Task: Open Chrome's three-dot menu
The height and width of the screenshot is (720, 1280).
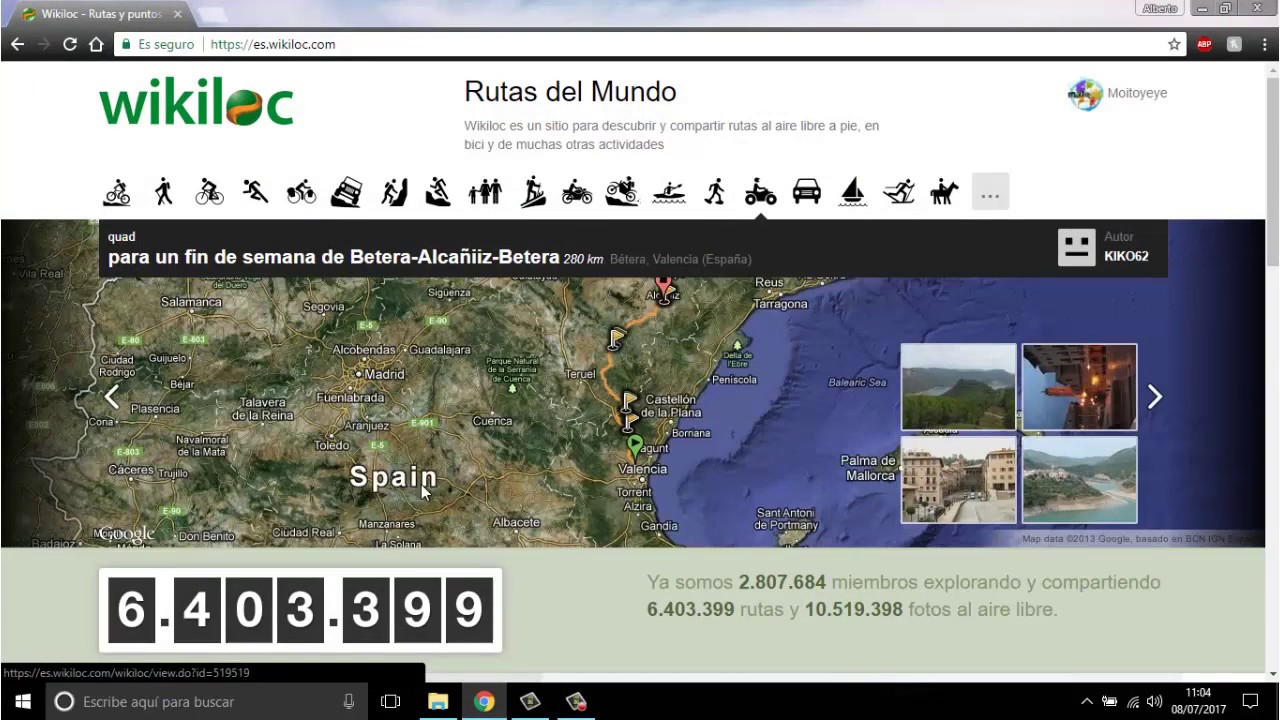Action: [x=1264, y=44]
